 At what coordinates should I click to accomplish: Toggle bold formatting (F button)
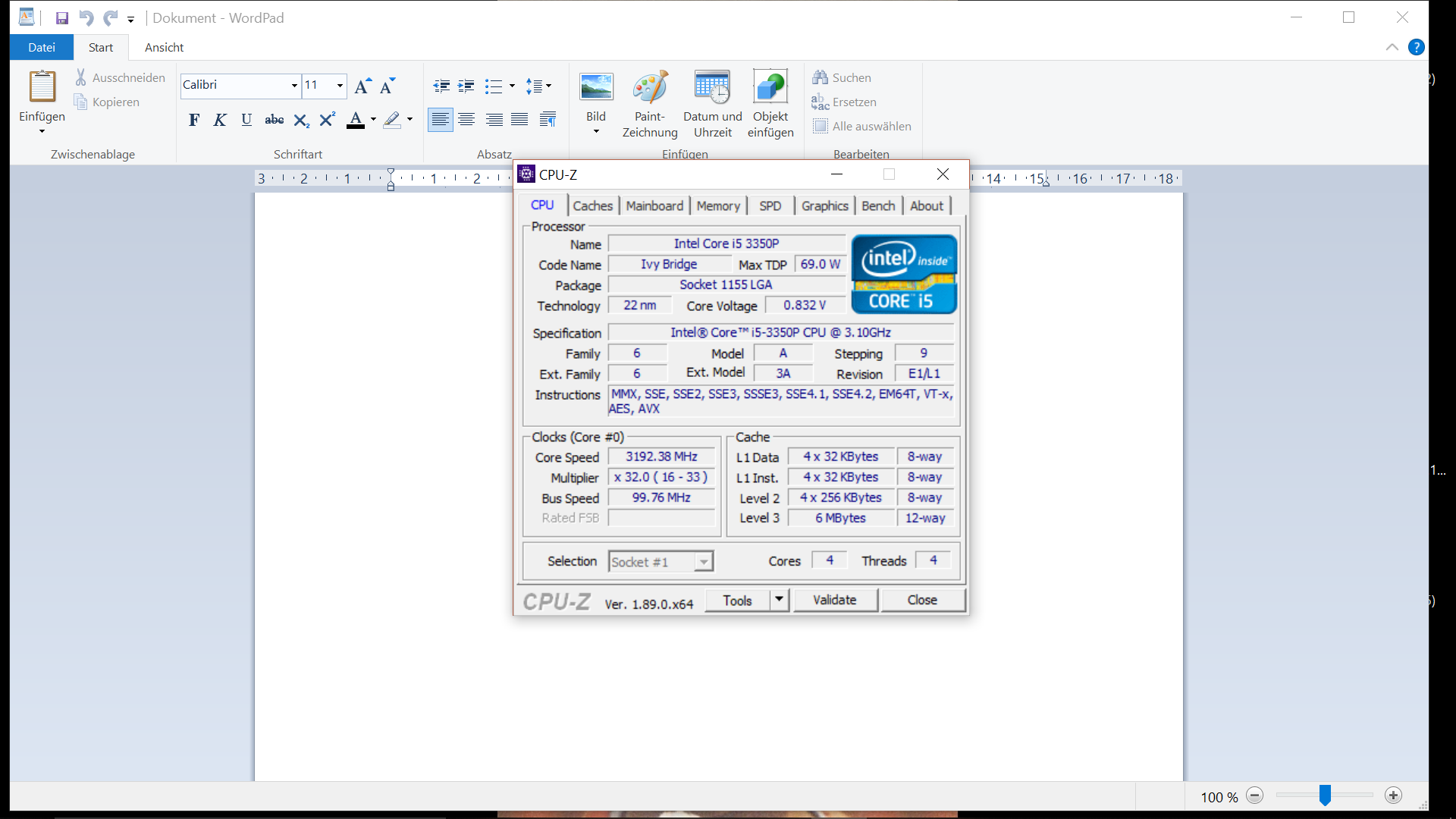click(194, 120)
